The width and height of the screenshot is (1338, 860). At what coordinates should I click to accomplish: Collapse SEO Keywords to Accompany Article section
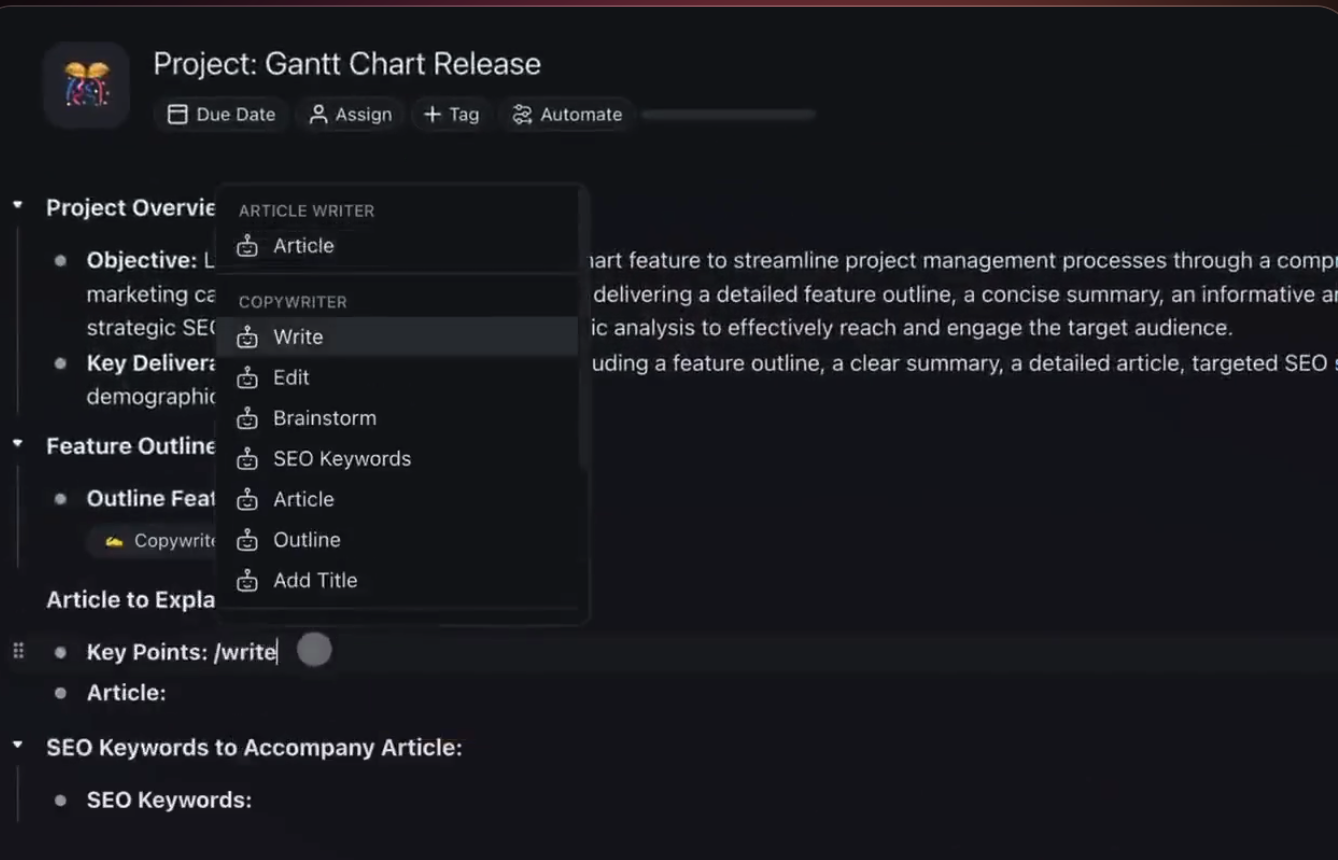pyautogui.click(x=18, y=746)
